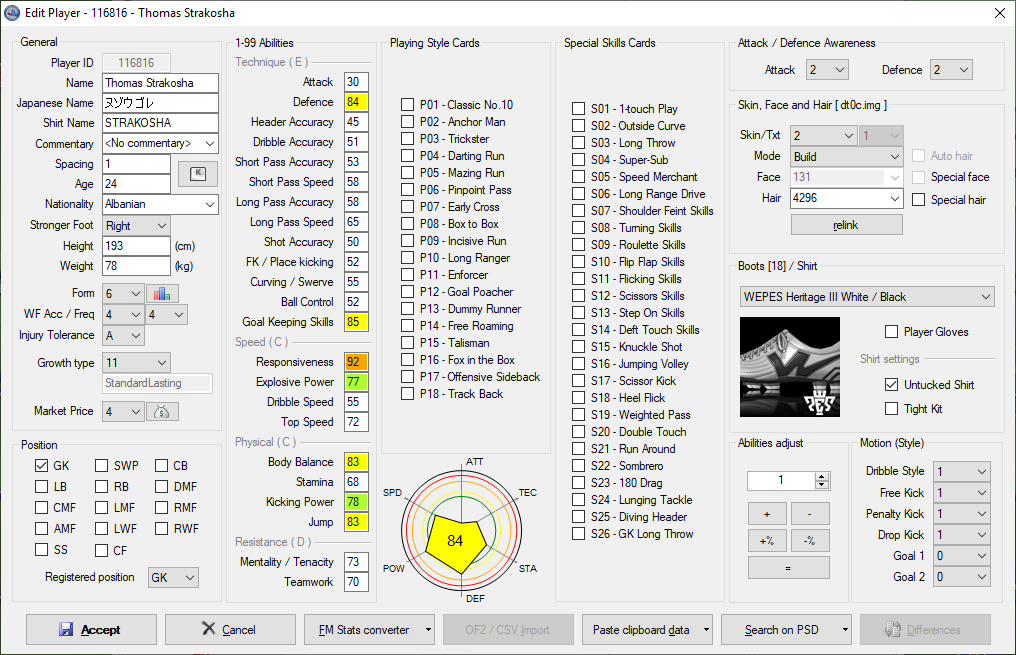Click the yellow Defence value 84
This screenshot has width=1016, height=655.
click(x=356, y=102)
